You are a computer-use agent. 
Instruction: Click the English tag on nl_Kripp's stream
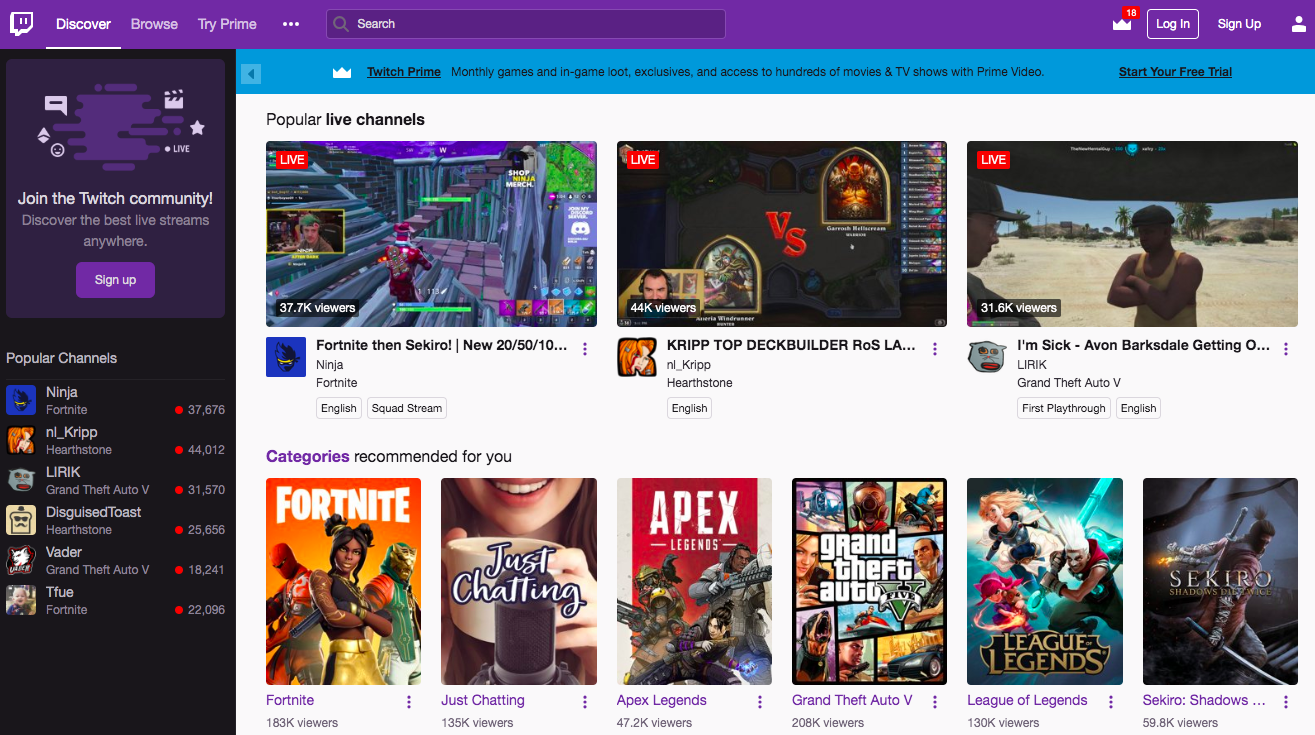click(689, 408)
